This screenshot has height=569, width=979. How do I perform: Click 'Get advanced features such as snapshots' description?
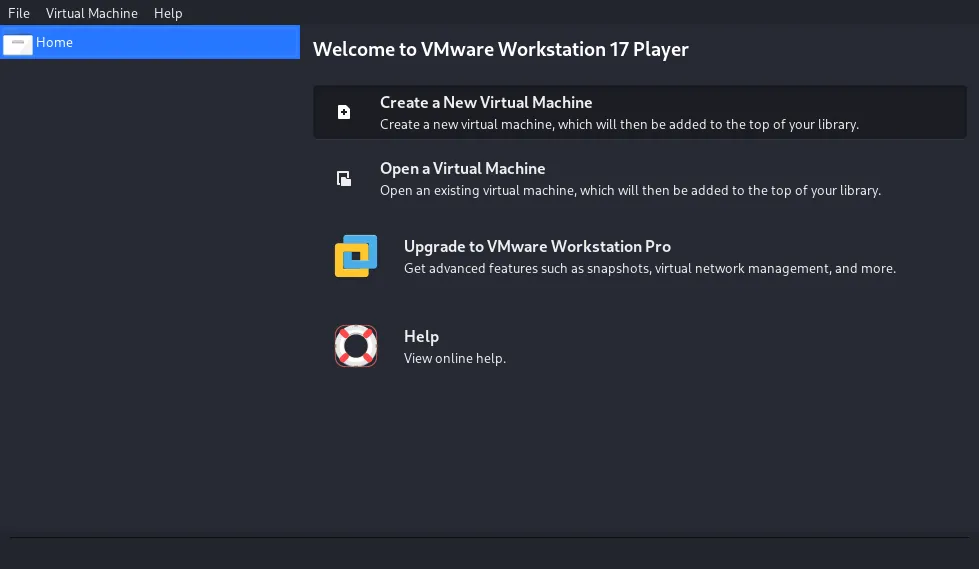pos(649,269)
